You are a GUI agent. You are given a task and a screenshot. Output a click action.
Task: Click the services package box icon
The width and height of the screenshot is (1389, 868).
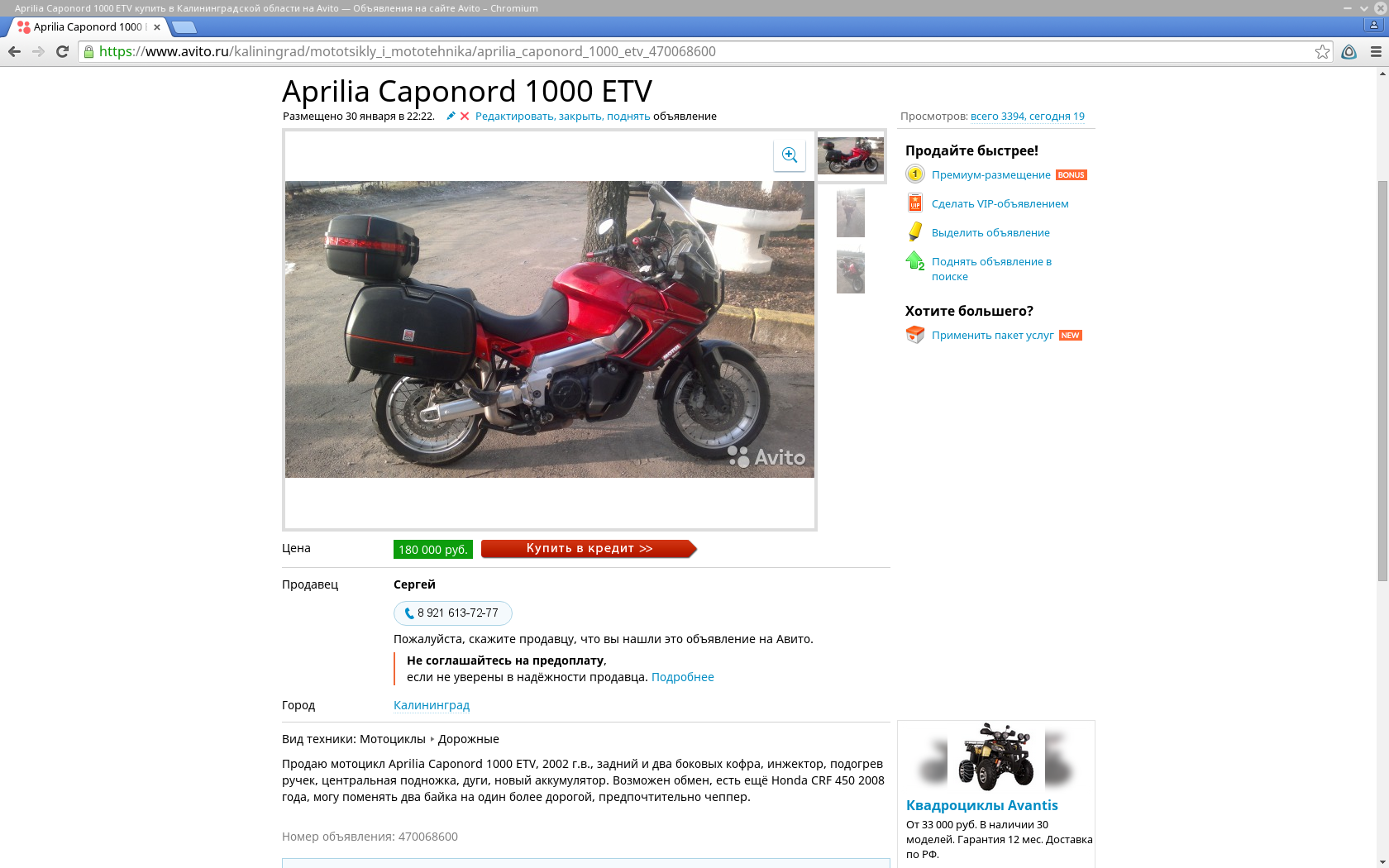point(915,335)
